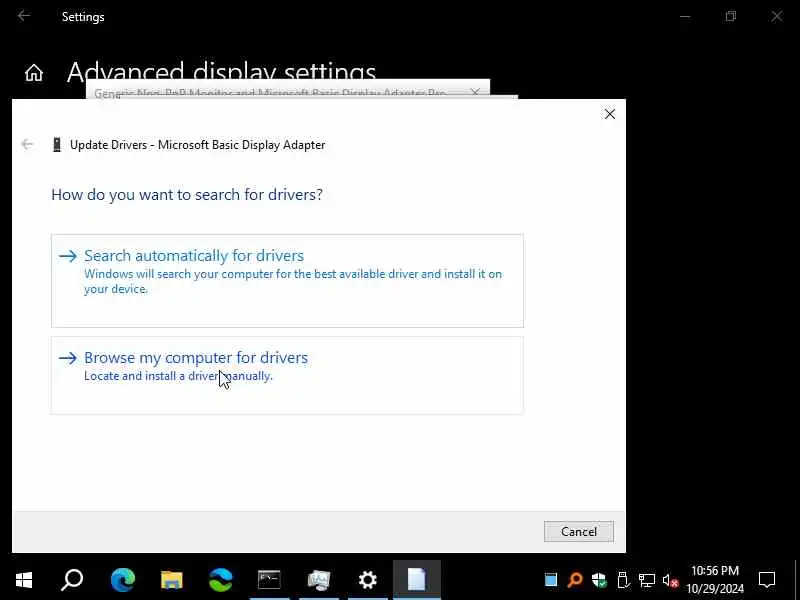This screenshot has height=600, width=800.
Task: Minimize the Settings window
Action: tap(685, 16)
